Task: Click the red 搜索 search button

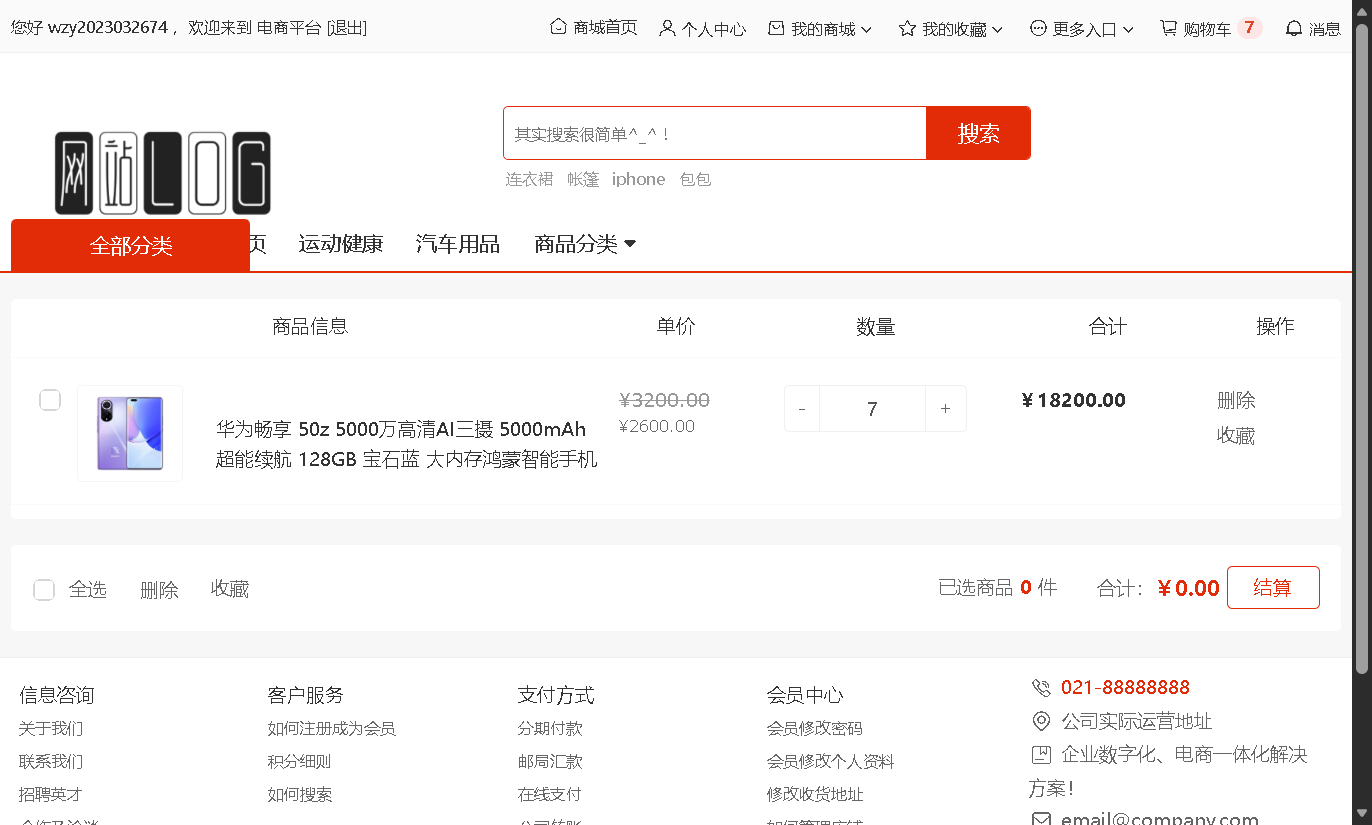Action: [x=978, y=133]
